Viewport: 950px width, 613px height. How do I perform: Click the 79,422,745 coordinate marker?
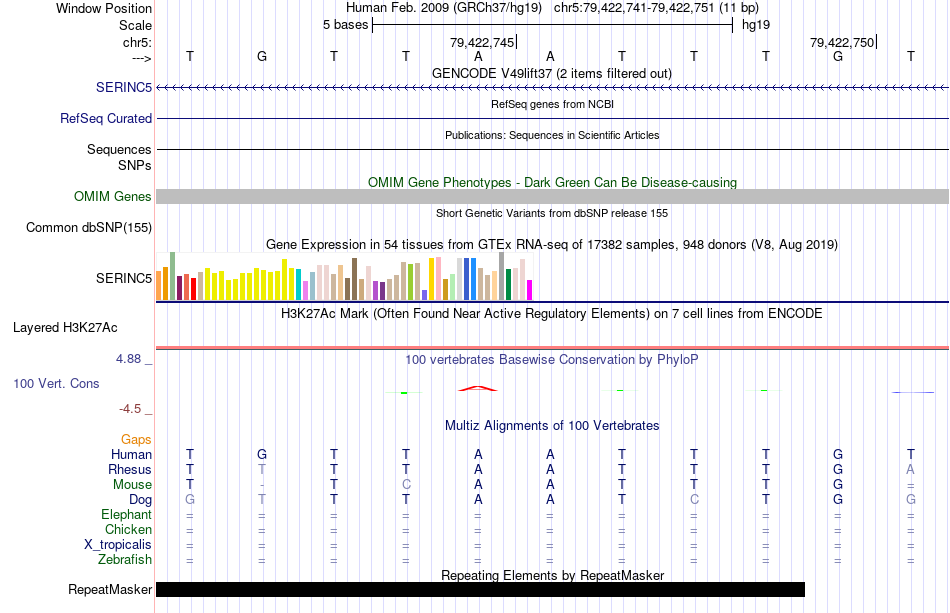(x=482, y=42)
